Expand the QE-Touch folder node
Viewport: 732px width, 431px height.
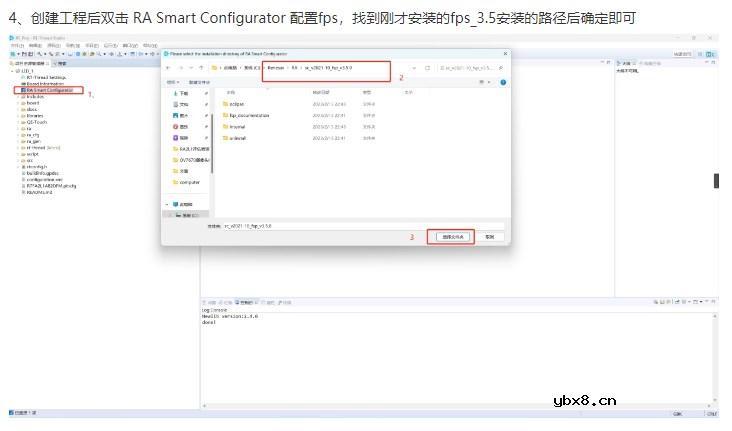(18, 122)
